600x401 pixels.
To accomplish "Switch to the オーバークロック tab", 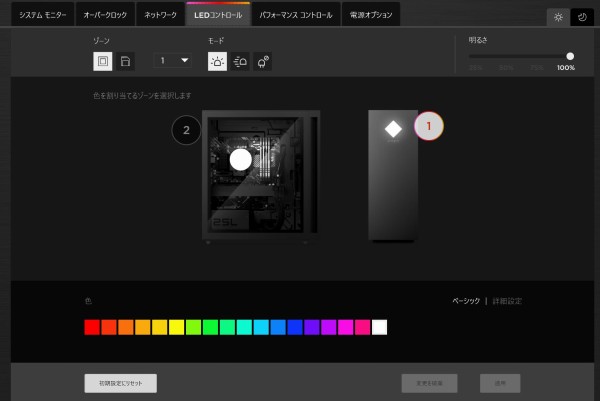I will [x=105, y=15].
